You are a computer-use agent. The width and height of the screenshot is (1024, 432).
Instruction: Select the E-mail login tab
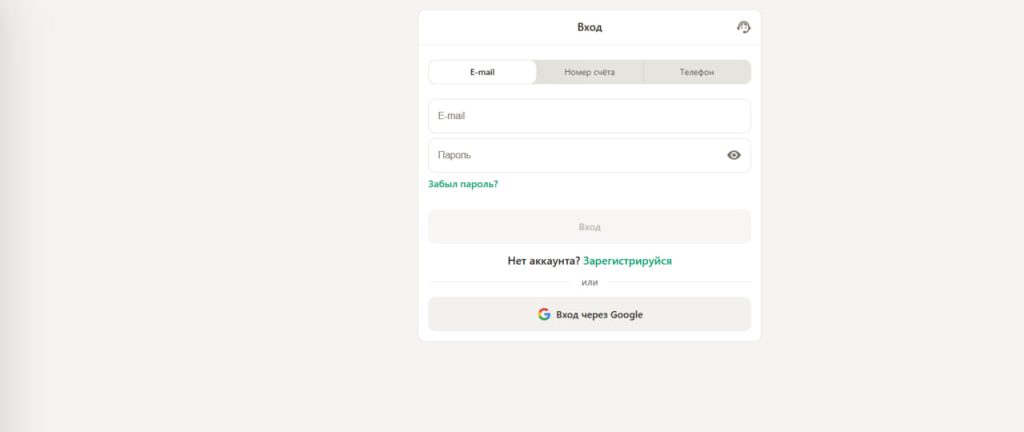482,72
